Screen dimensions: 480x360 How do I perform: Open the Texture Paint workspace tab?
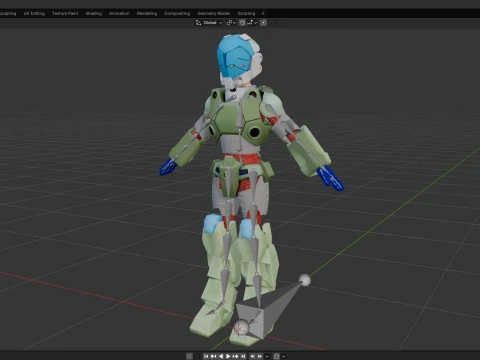[x=65, y=13]
